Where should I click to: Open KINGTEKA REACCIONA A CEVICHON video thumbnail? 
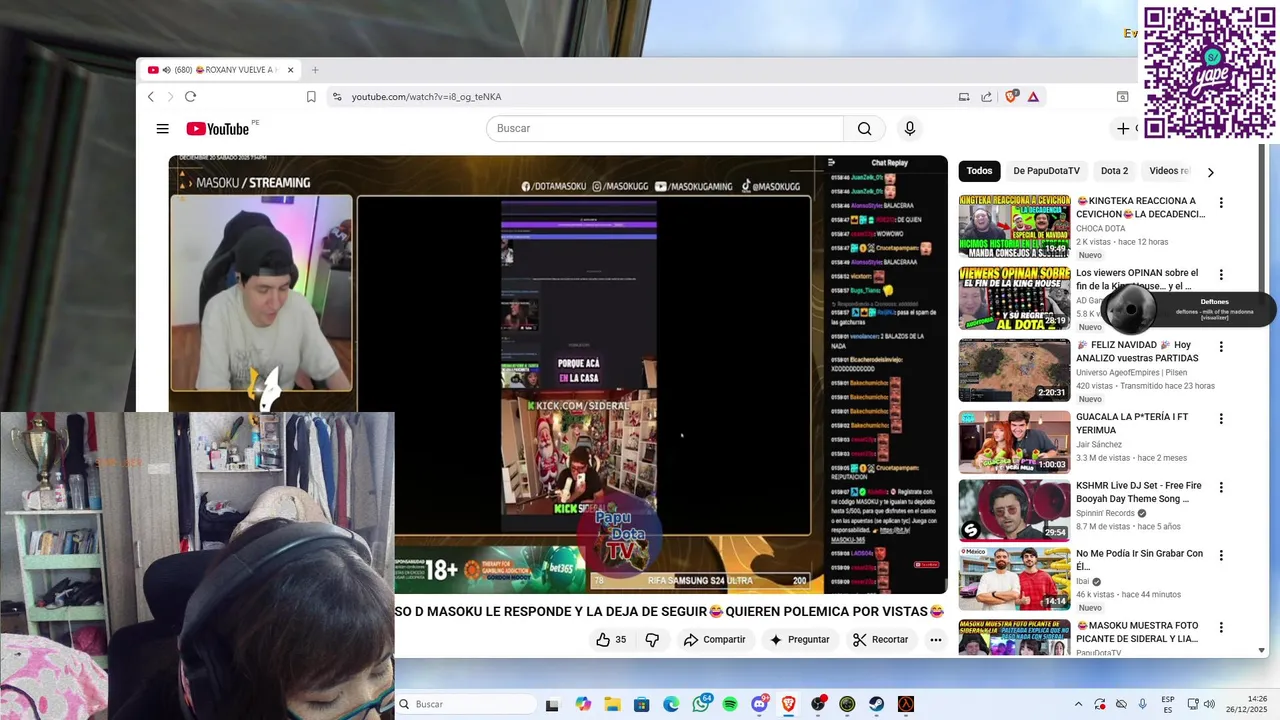click(x=1014, y=226)
